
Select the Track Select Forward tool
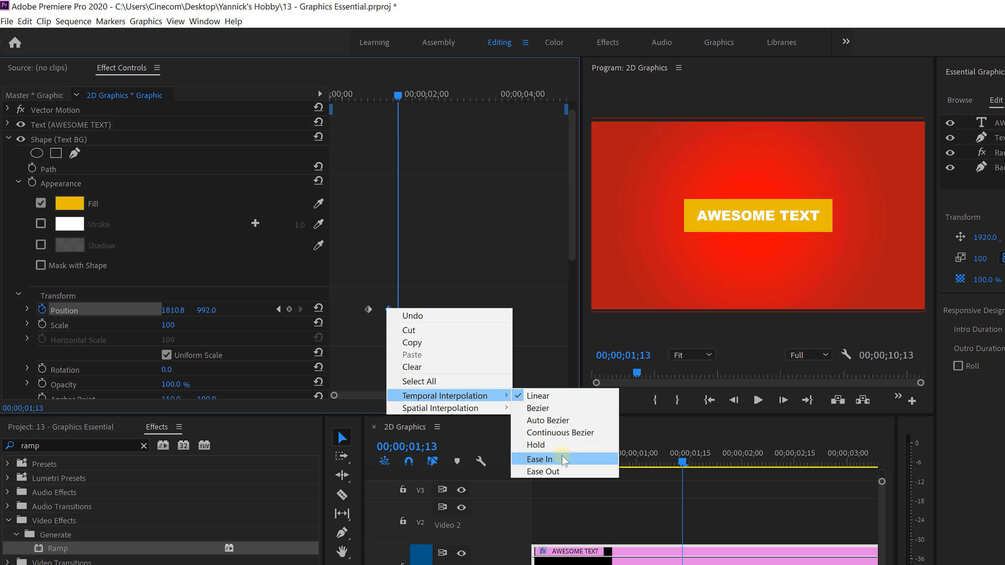click(342, 456)
